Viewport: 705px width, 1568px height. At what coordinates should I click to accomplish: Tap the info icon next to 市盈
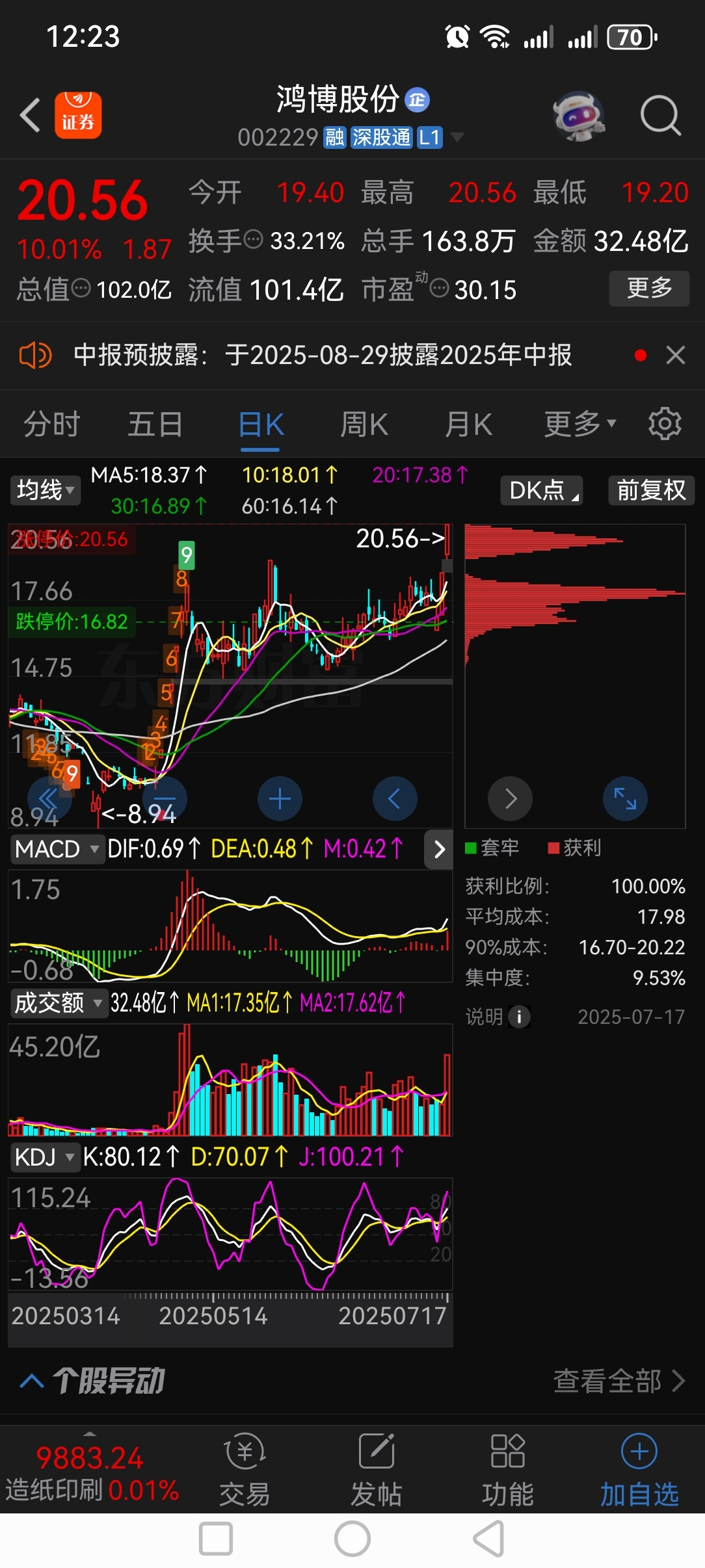(440, 288)
